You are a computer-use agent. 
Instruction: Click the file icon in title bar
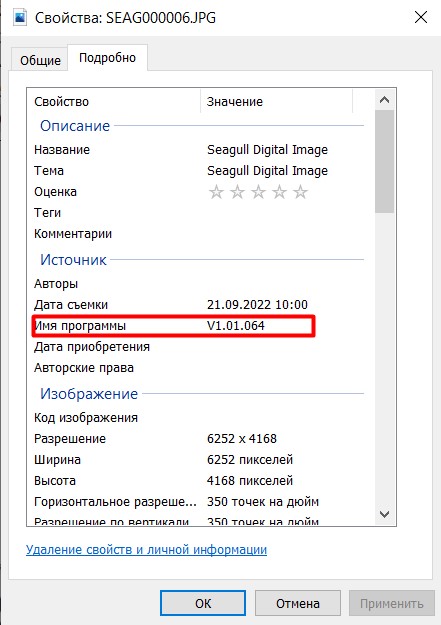[x=20, y=18]
